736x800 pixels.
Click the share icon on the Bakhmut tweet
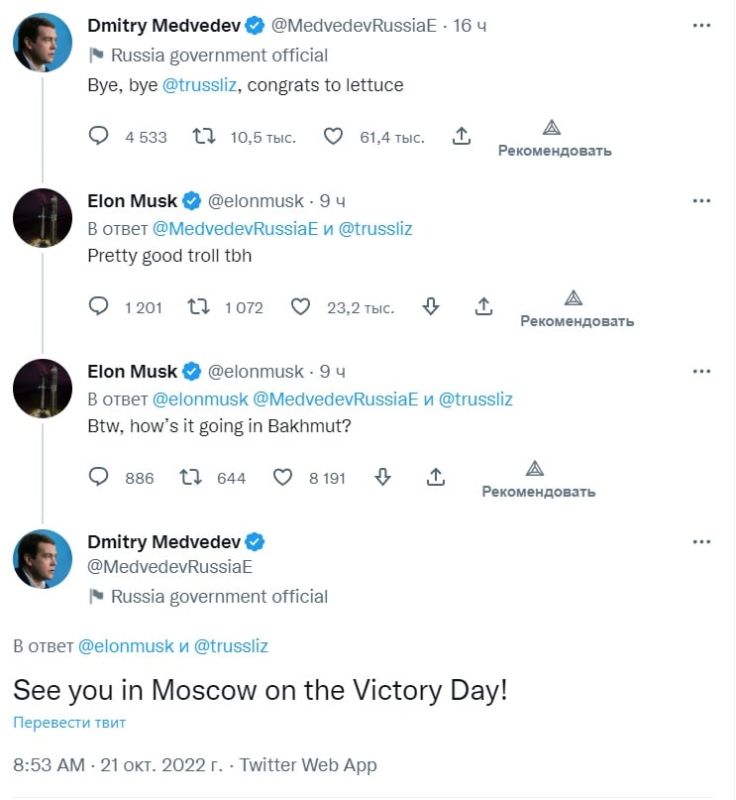pyautogui.click(x=435, y=478)
